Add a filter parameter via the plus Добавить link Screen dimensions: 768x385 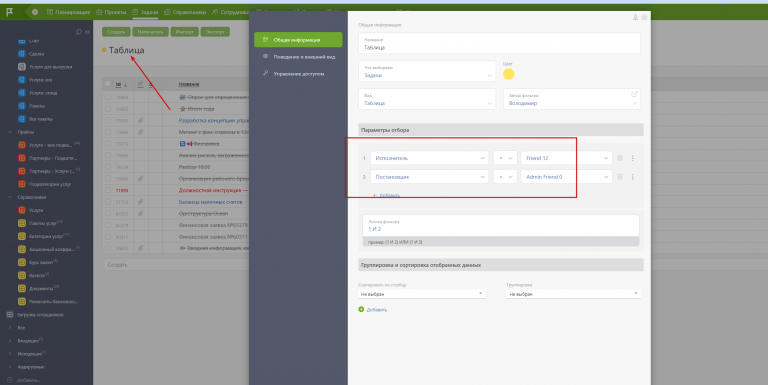click(x=386, y=195)
